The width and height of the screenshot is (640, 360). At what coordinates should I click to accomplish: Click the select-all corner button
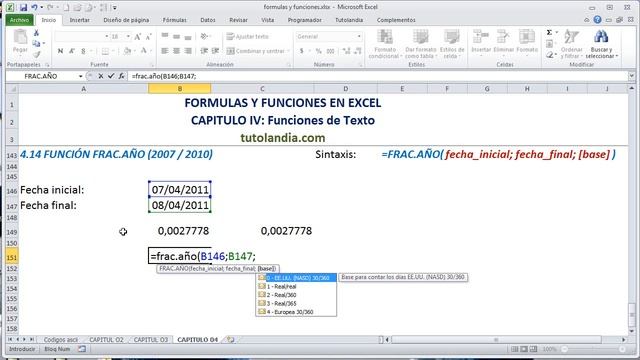[x=12, y=89]
